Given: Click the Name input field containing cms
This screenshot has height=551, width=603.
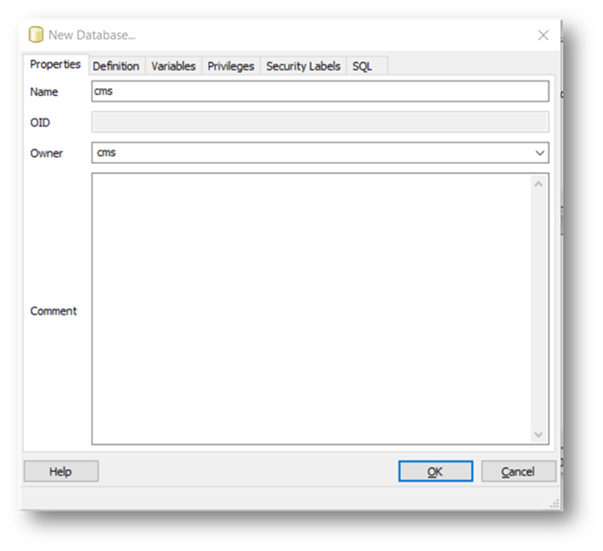Looking at the screenshot, I should 320,92.
